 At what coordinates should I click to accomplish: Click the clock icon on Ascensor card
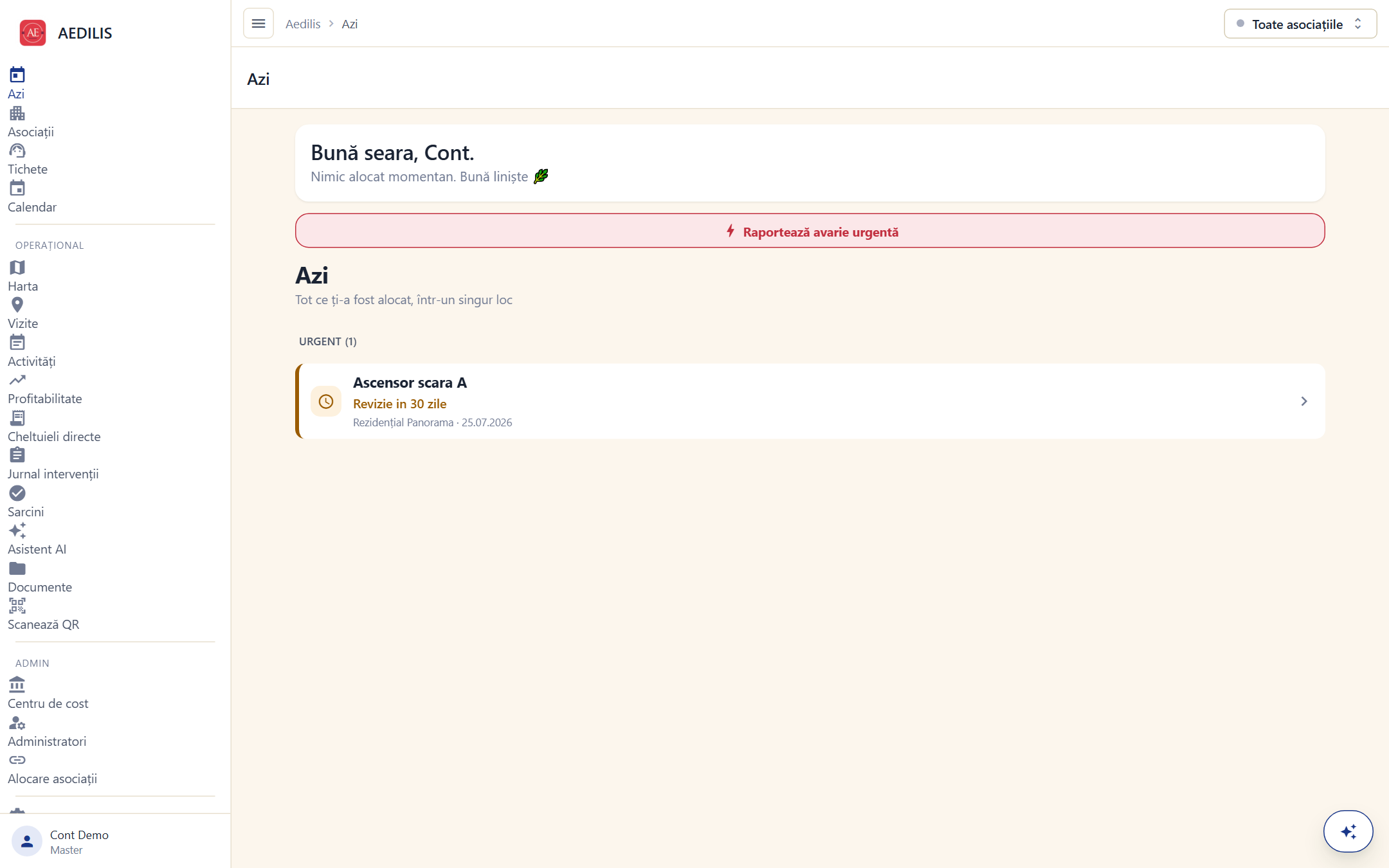pos(326,401)
